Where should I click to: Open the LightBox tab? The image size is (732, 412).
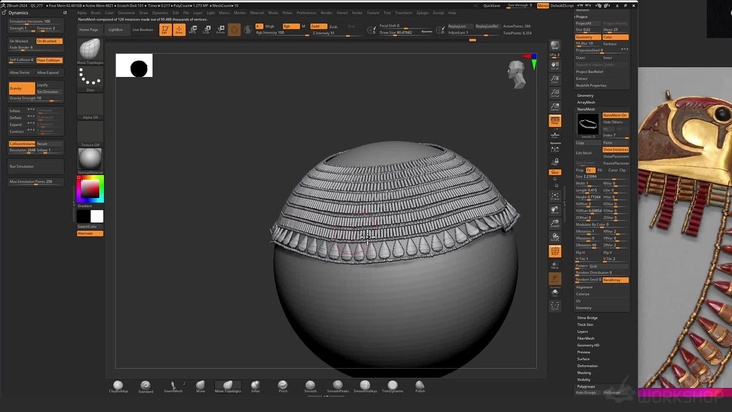pos(116,30)
